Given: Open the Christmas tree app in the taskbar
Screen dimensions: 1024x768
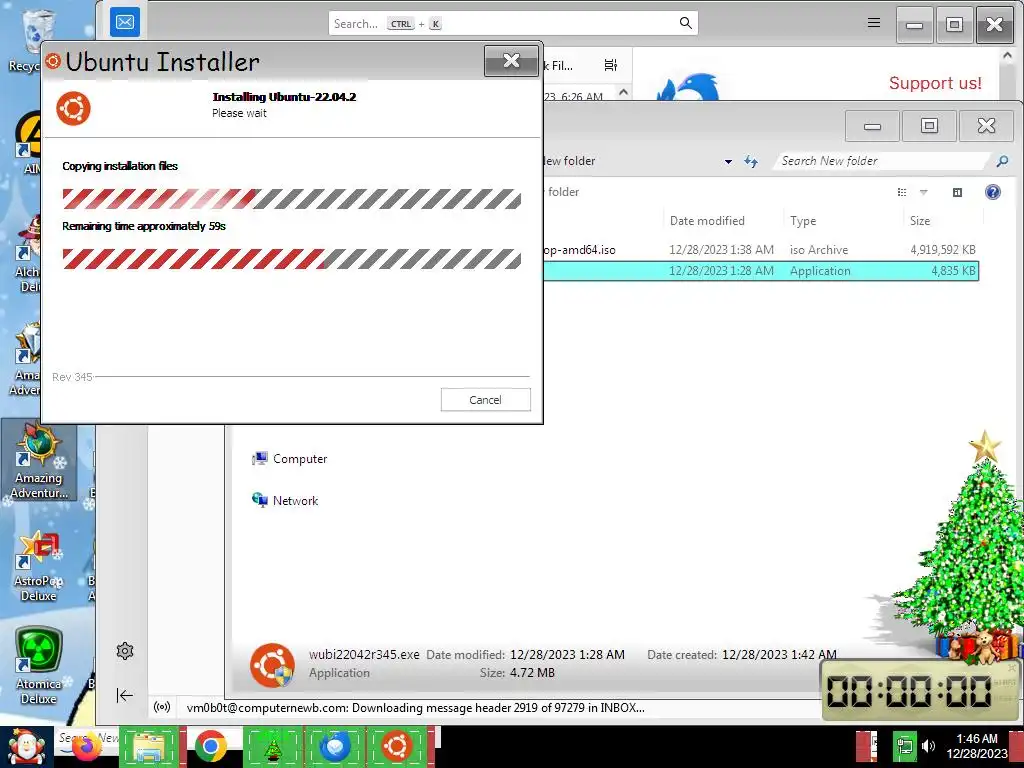Looking at the screenshot, I should coord(272,747).
